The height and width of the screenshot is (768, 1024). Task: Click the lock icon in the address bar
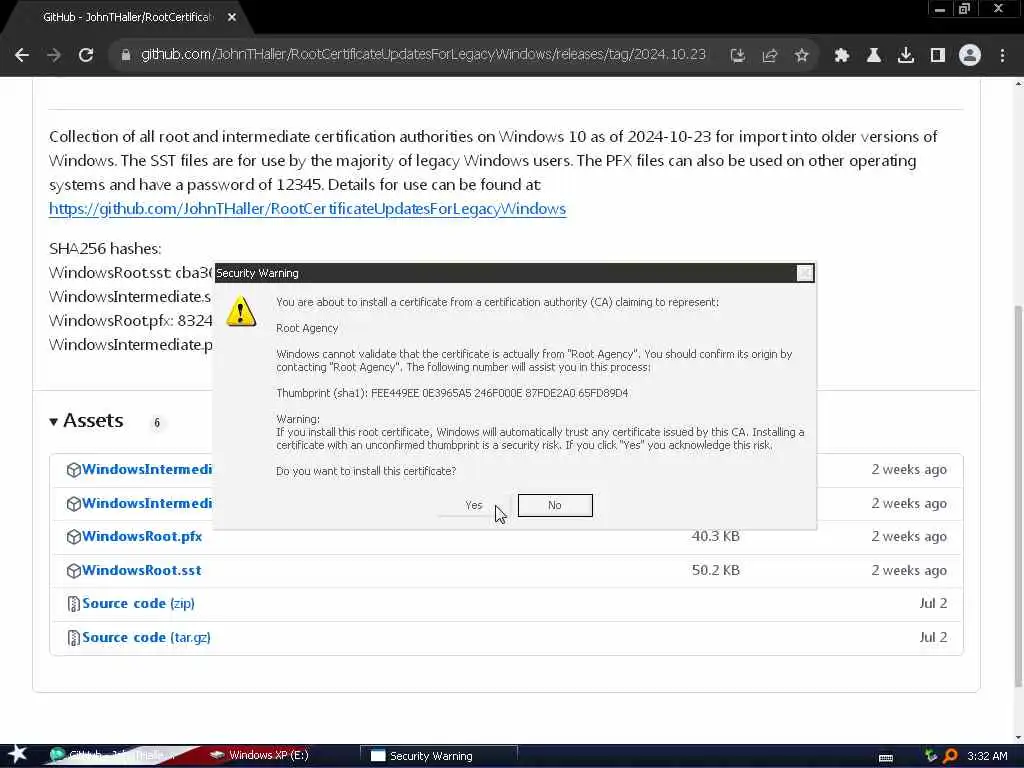(x=126, y=55)
